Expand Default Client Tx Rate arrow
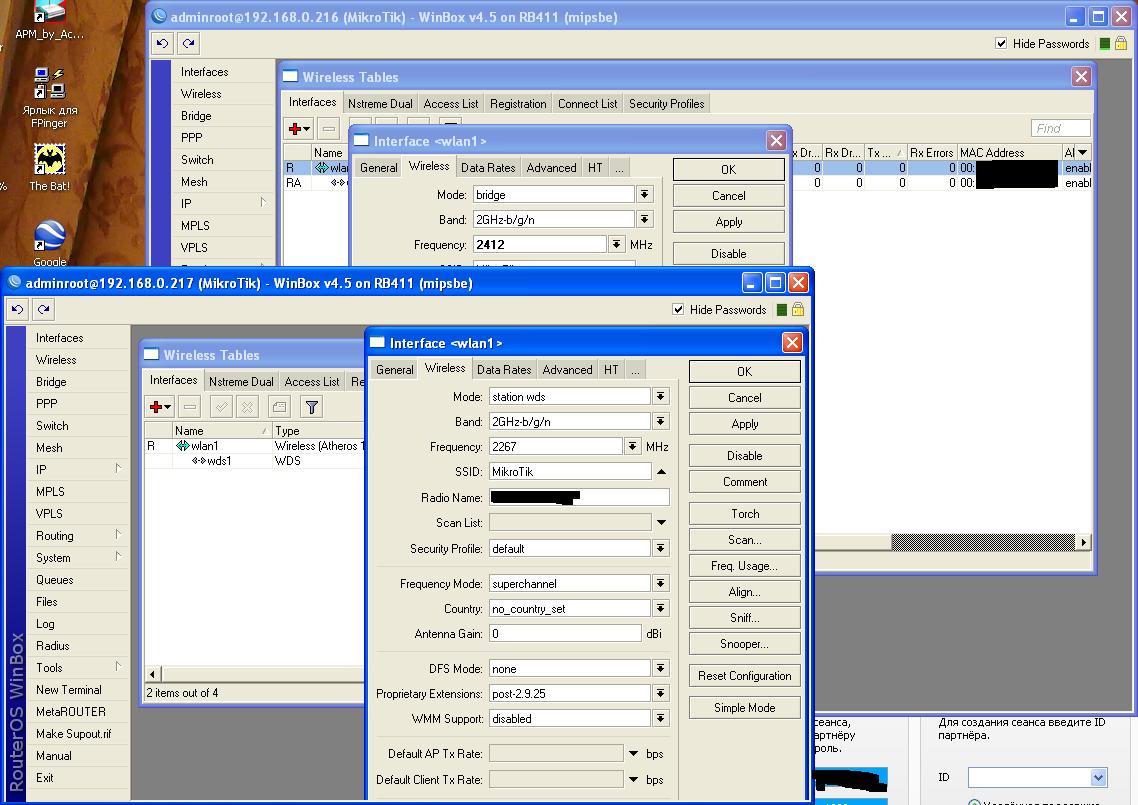Viewport: 1138px width, 805px height. tap(634, 780)
